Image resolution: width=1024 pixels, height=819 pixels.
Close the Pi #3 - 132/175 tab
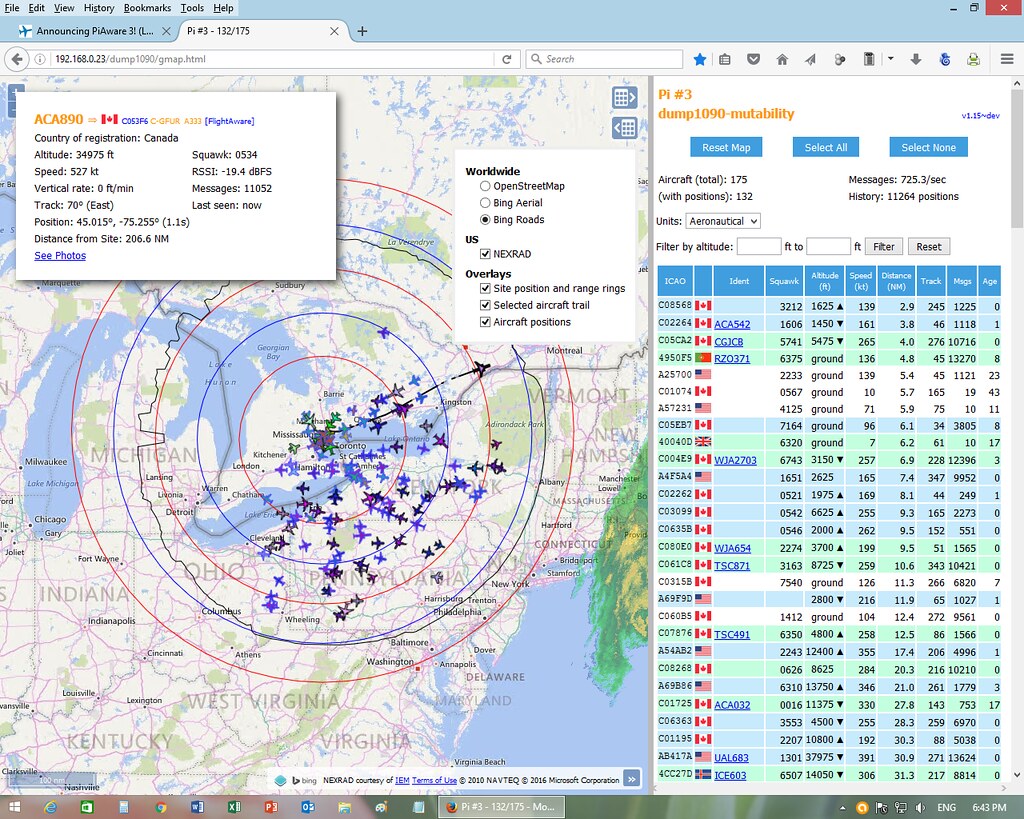(x=334, y=31)
